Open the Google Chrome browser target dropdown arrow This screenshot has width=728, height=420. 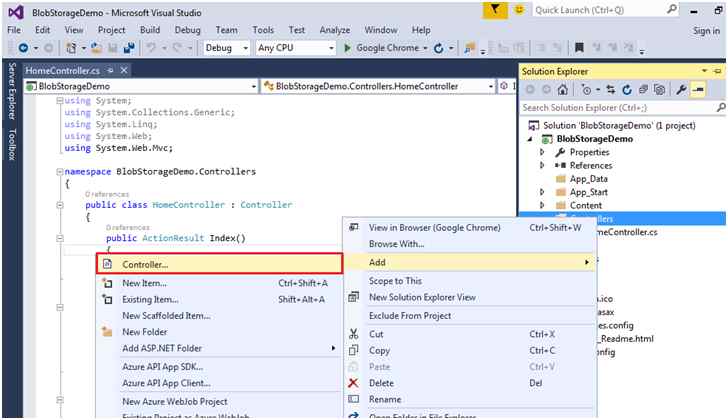[425, 48]
